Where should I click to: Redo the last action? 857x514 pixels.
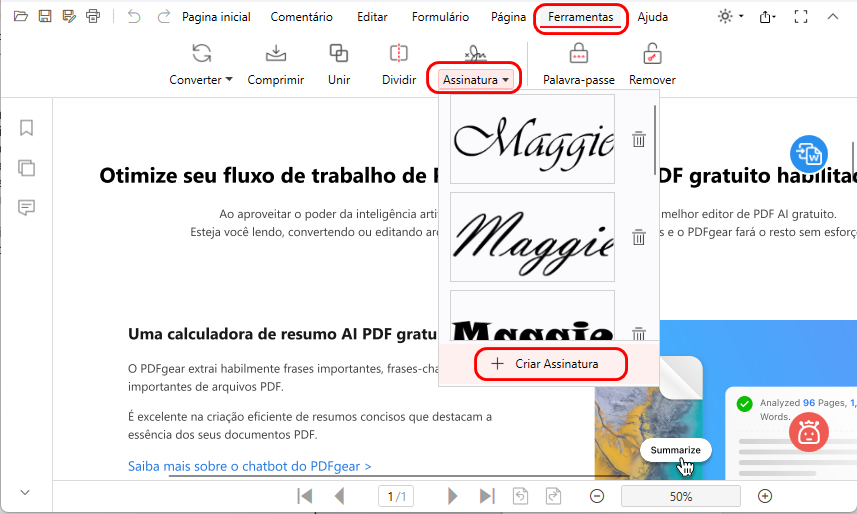pyautogui.click(x=163, y=17)
